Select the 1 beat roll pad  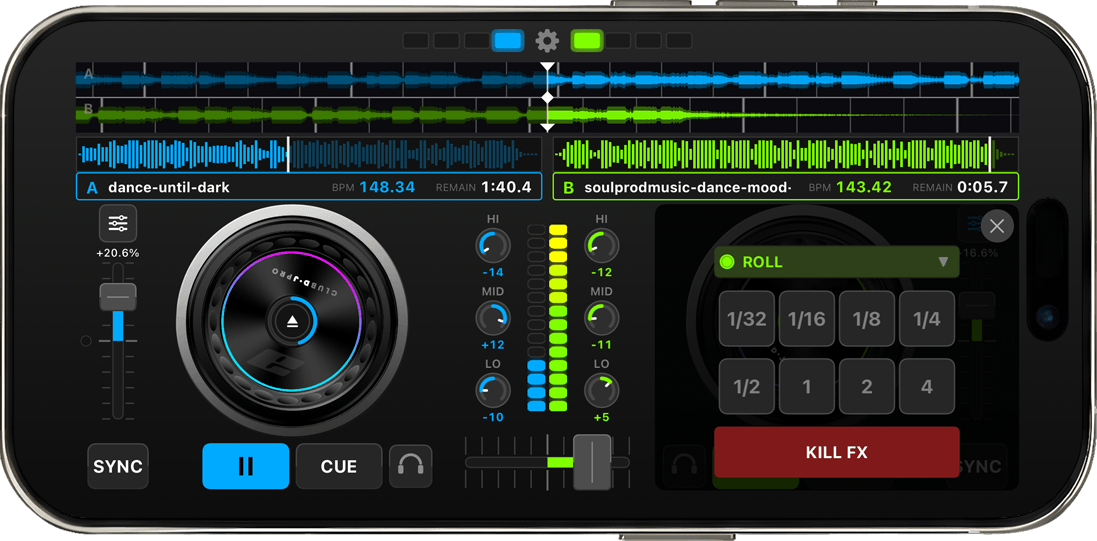(807, 386)
